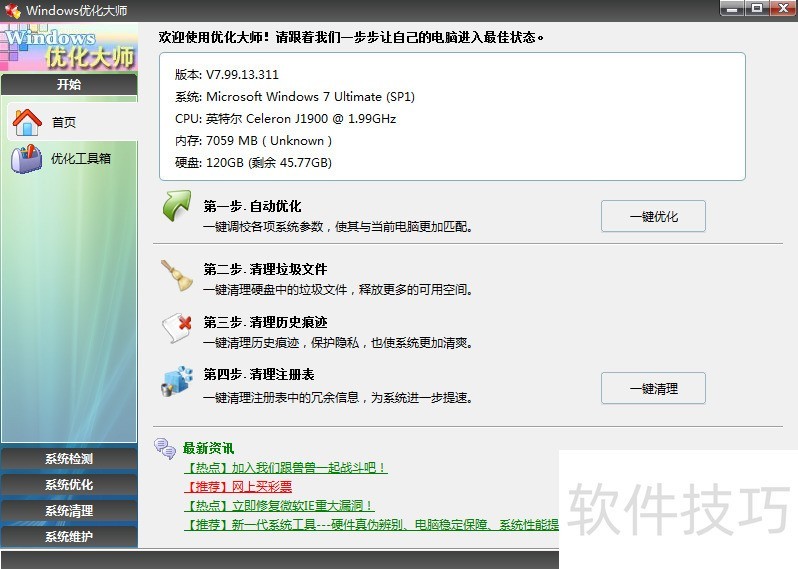The image size is (798, 569).
Task: Maximize the Windows优化大师 window
Action: point(757,8)
